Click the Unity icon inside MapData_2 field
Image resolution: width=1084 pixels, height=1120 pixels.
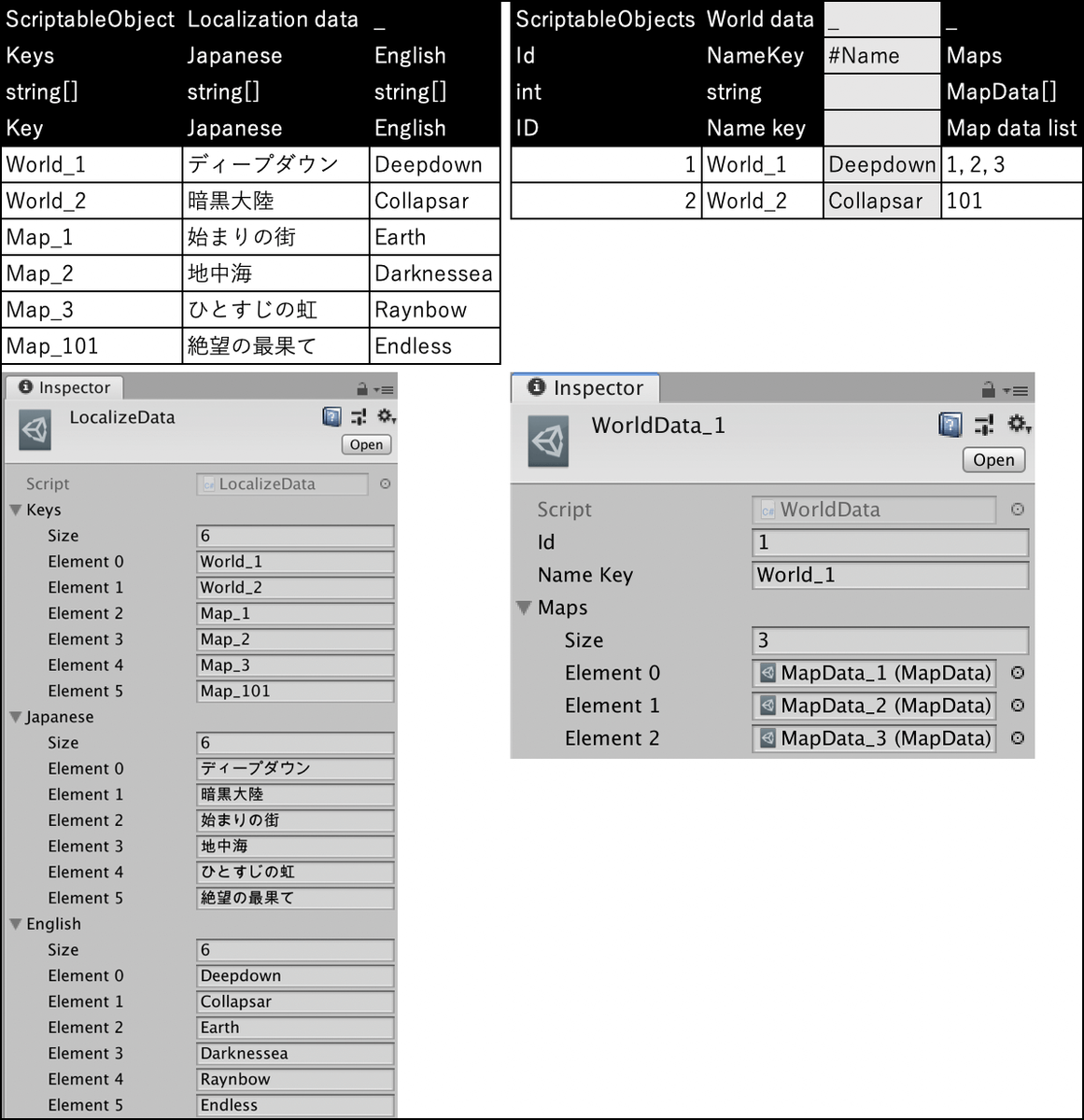click(x=767, y=706)
